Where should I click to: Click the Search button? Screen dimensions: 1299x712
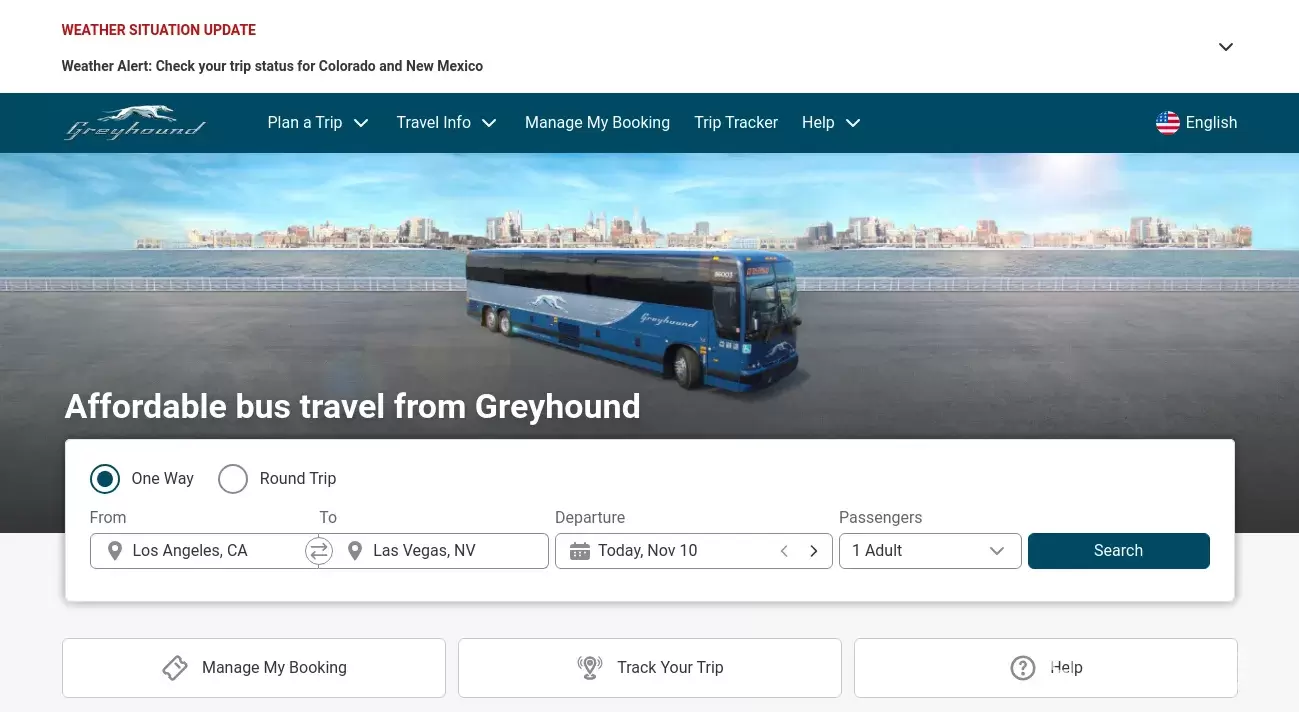pyautogui.click(x=1118, y=551)
